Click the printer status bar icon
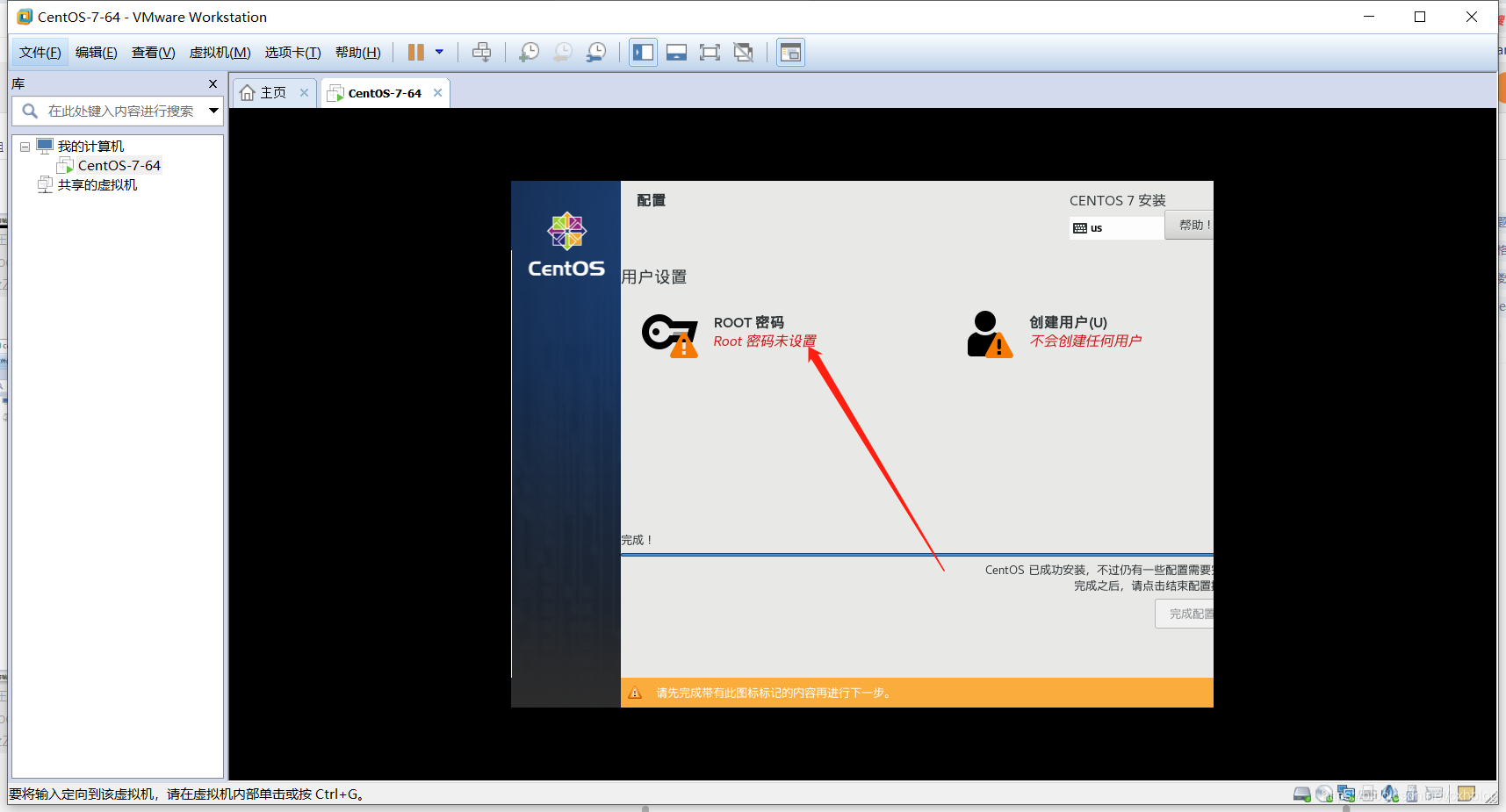The height and width of the screenshot is (812, 1506). pyautogui.click(x=1368, y=794)
